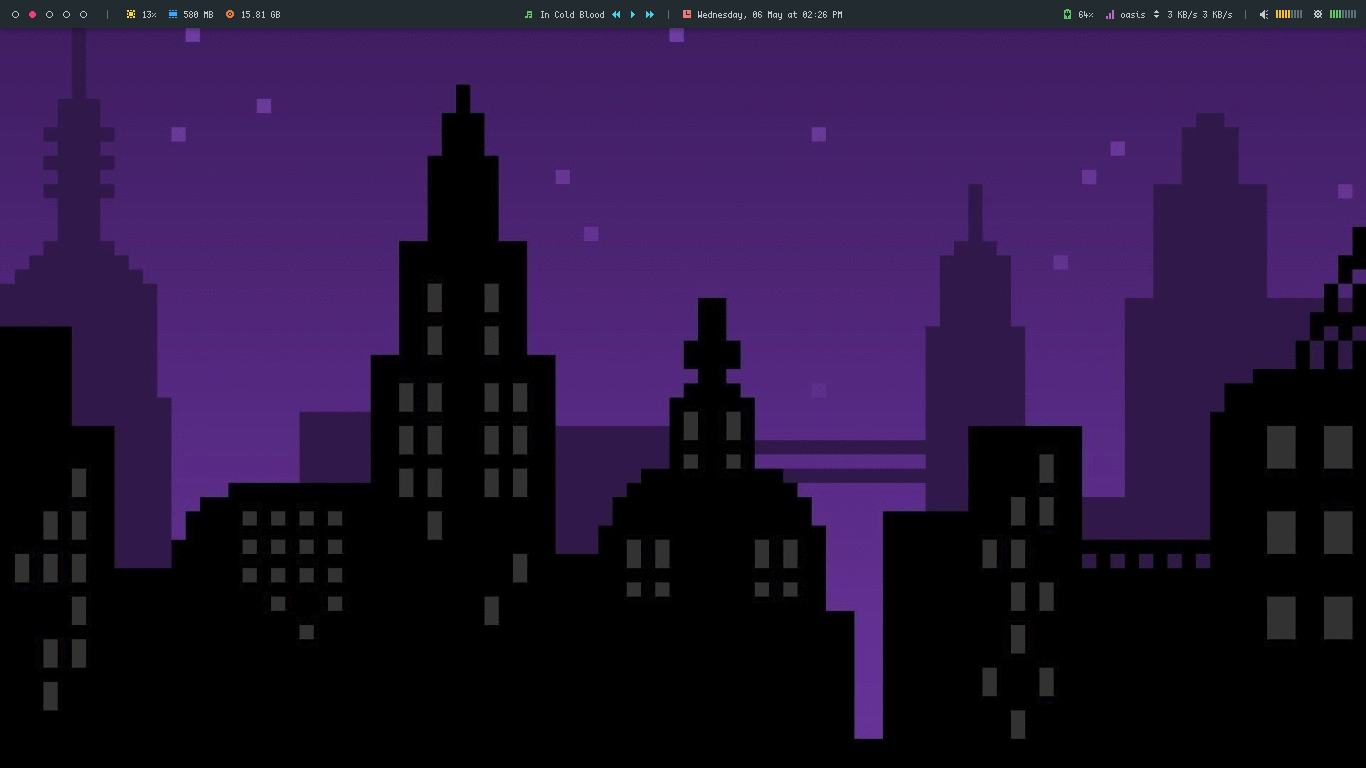Click the green battery icon showing 64%
1366x768 pixels.
click(1069, 14)
